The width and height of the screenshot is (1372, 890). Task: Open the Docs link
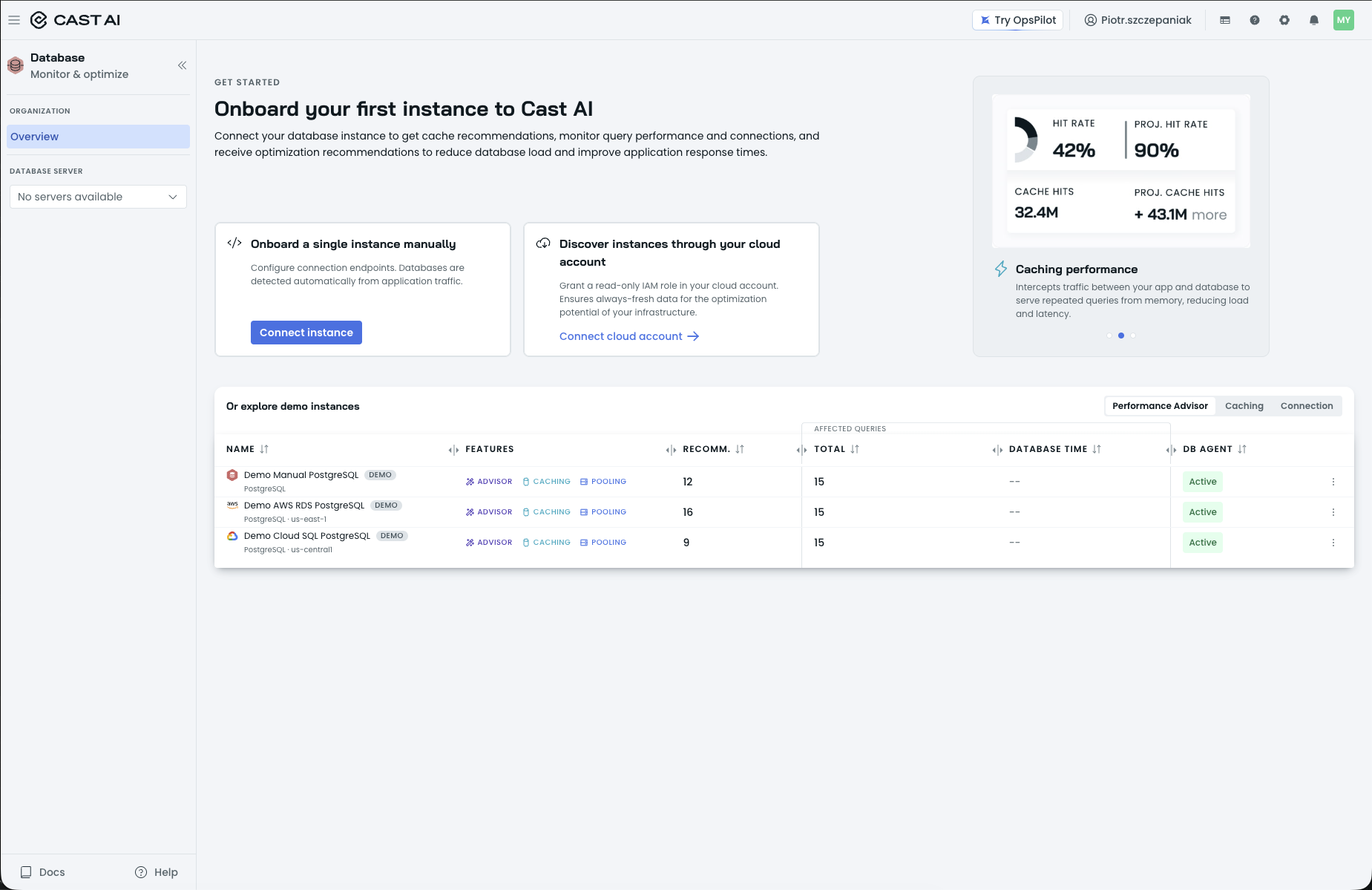pos(43,872)
